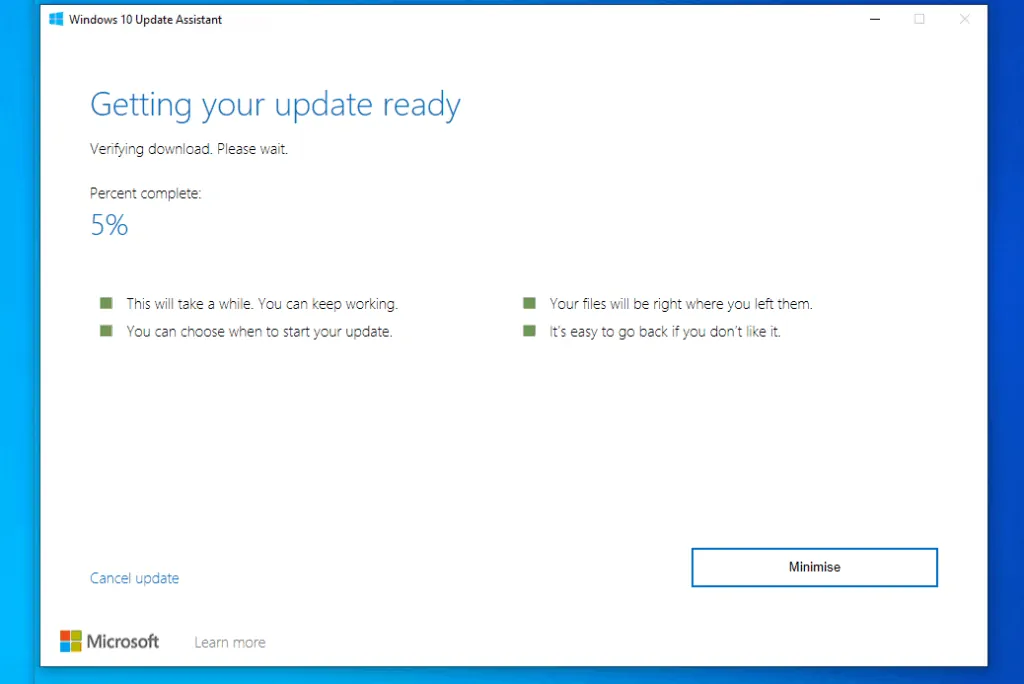Click "It's easy to go back" text
1024x684 pixels.
(665, 331)
